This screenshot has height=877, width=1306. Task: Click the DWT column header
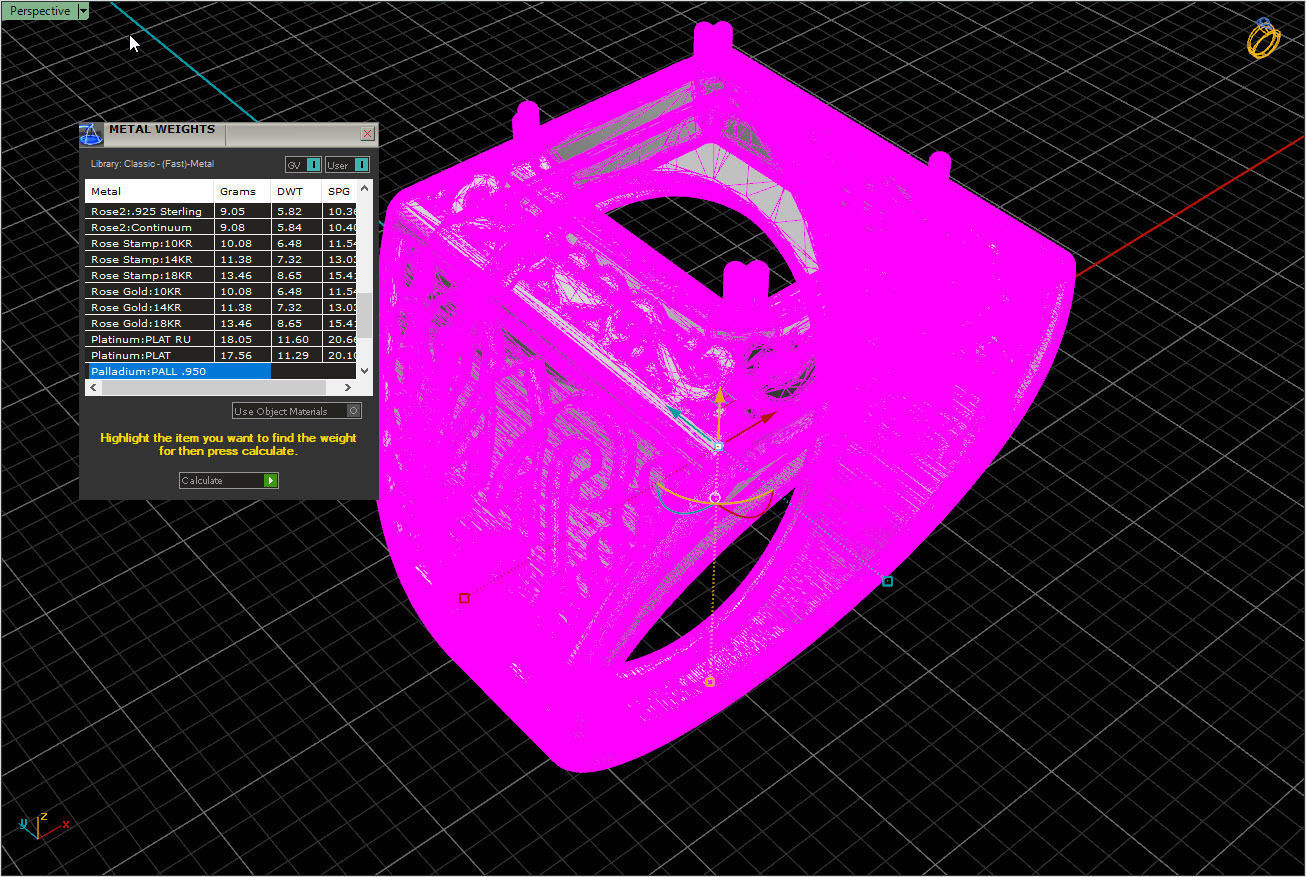click(x=296, y=191)
